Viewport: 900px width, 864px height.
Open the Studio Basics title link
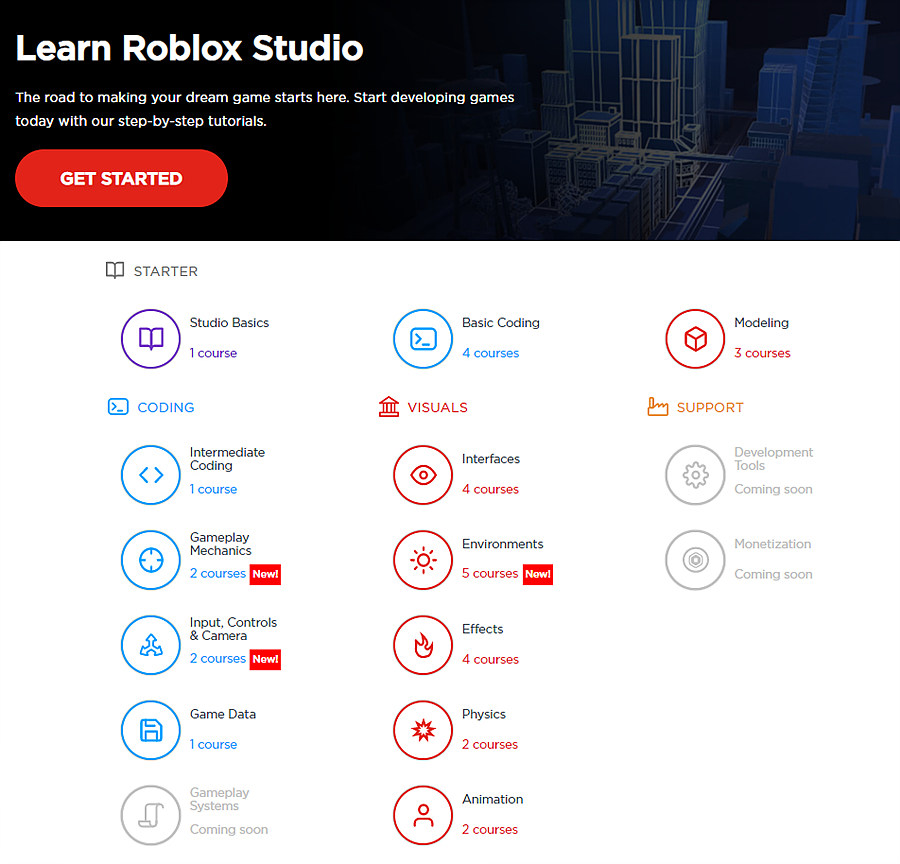[229, 323]
